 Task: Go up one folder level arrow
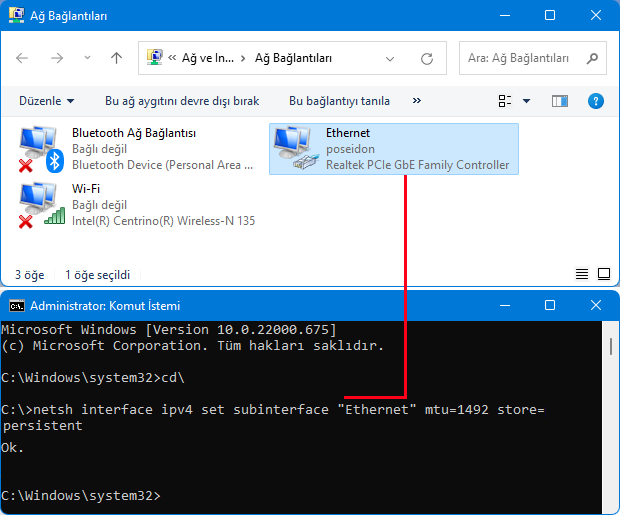[116, 59]
